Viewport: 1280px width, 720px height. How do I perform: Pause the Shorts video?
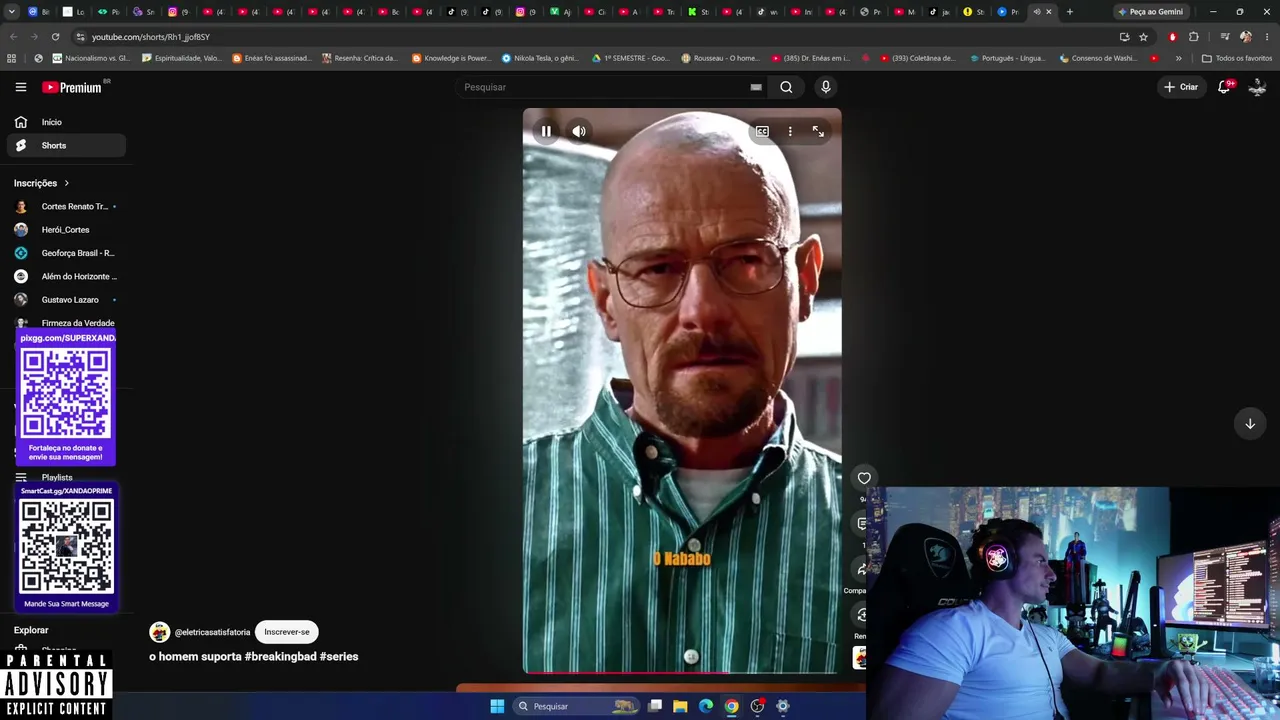point(546,131)
